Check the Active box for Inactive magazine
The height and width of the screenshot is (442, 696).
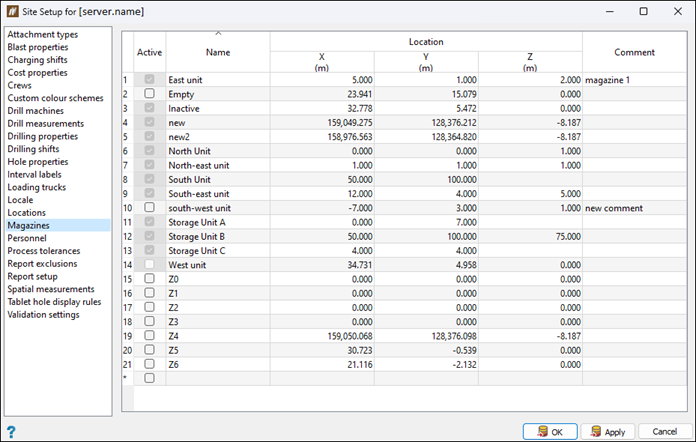point(149,107)
